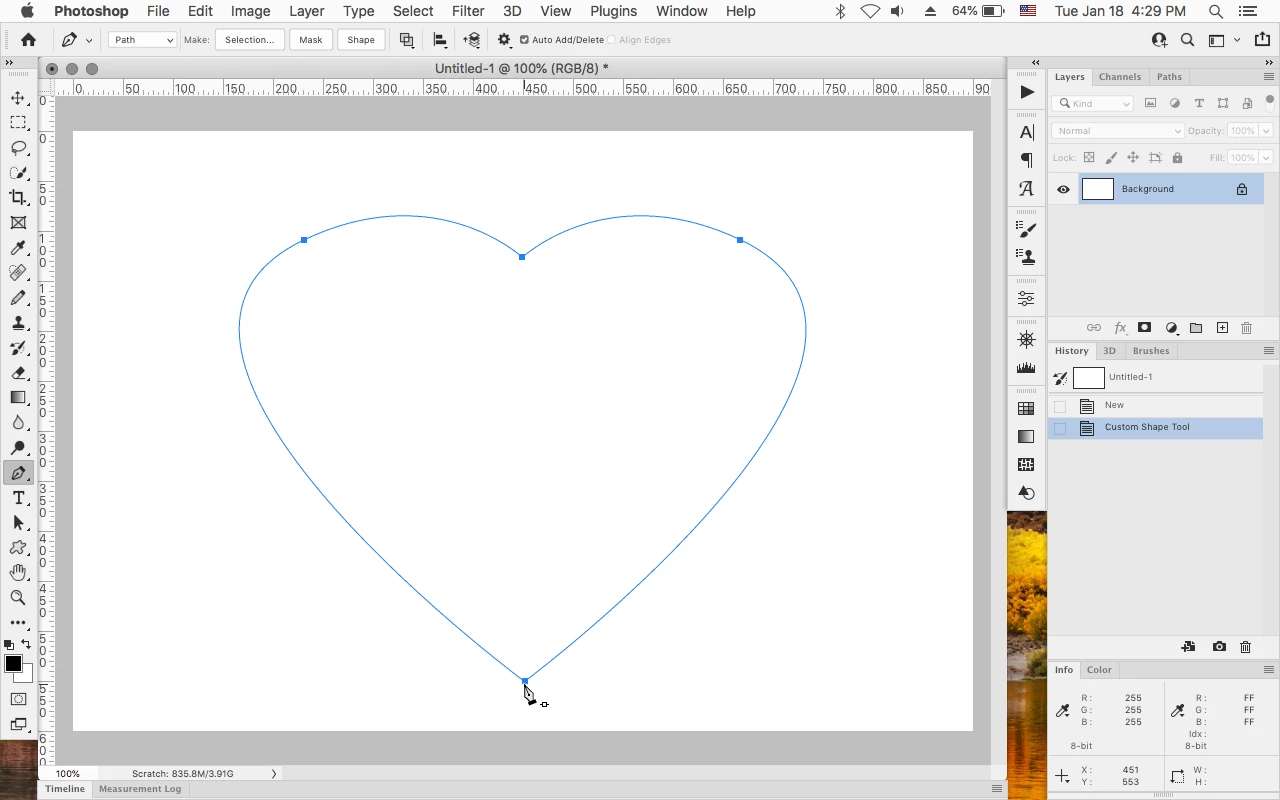Open the Filter menu

point(467,11)
